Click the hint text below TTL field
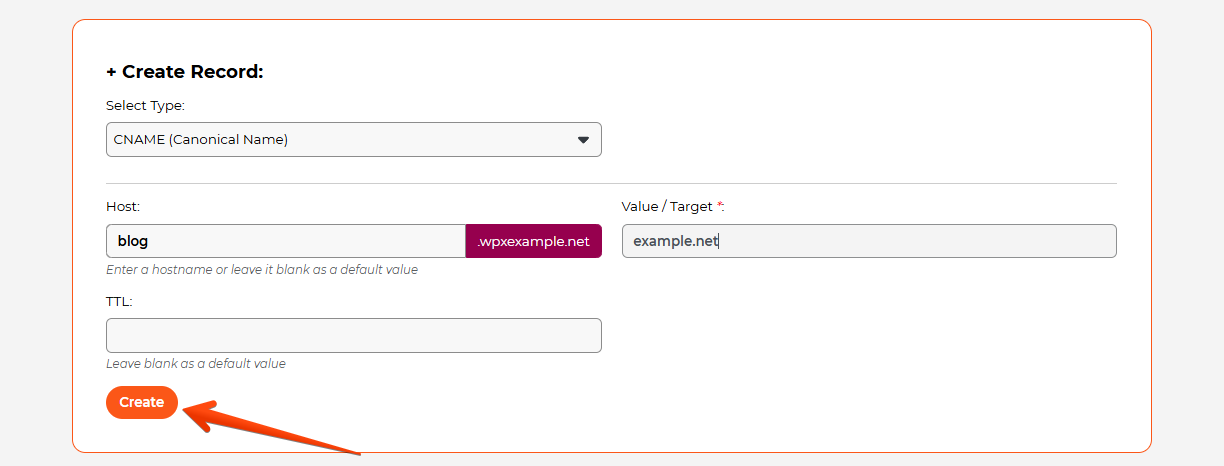The image size is (1224, 466). pyautogui.click(x=196, y=364)
